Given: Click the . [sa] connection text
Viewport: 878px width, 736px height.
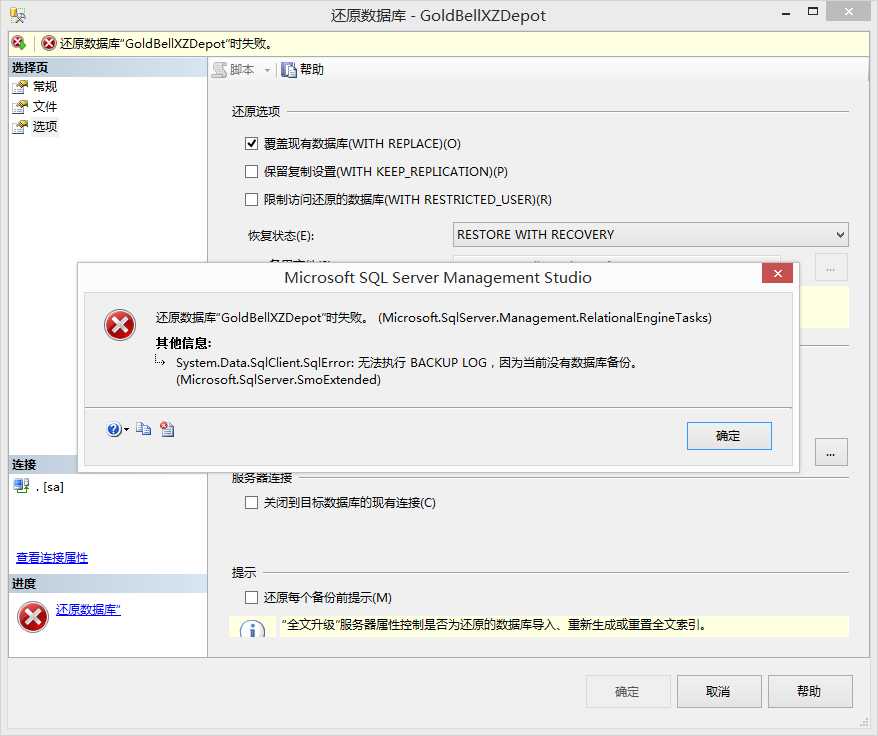Looking at the screenshot, I should 49,487.
